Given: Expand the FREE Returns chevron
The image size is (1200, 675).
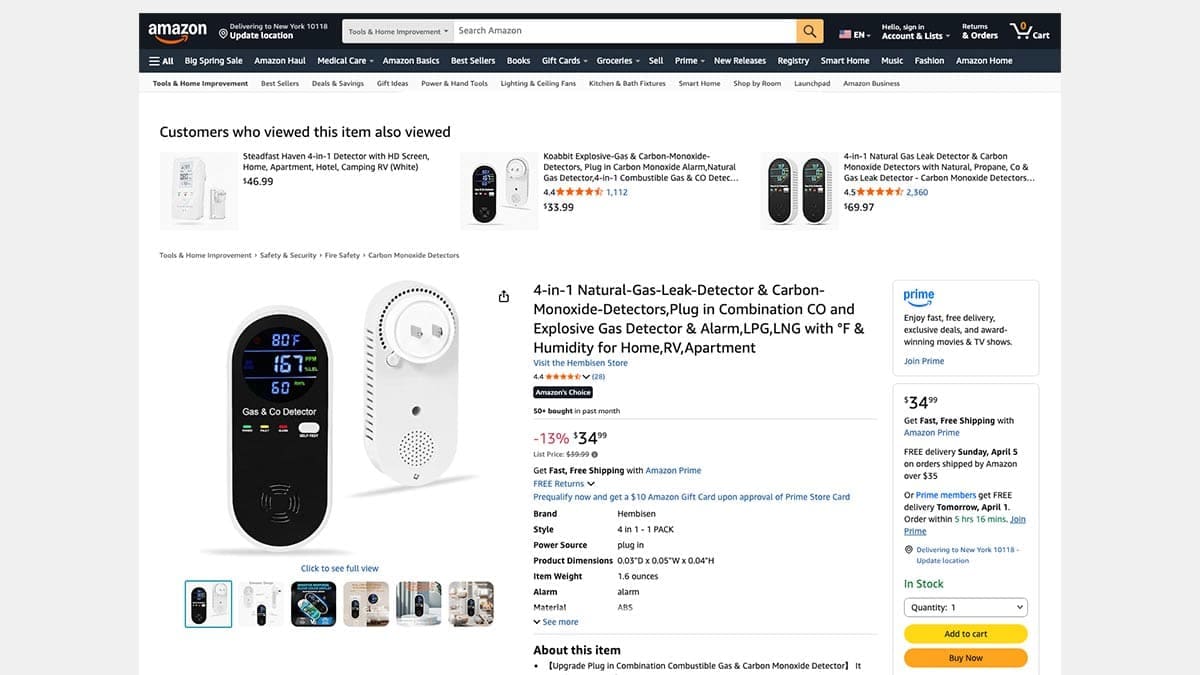Looking at the screenshot, I should [x=591, y=484].
